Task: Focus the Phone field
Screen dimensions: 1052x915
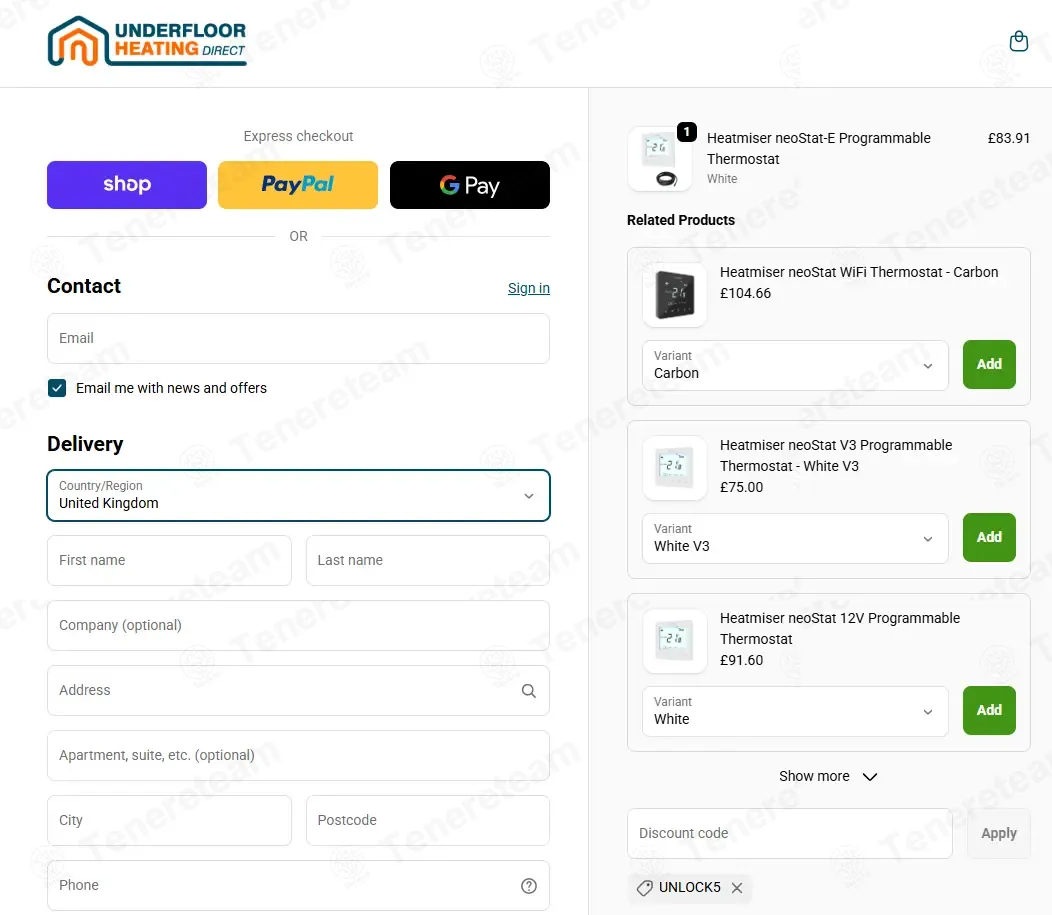Action: (299, 885)
